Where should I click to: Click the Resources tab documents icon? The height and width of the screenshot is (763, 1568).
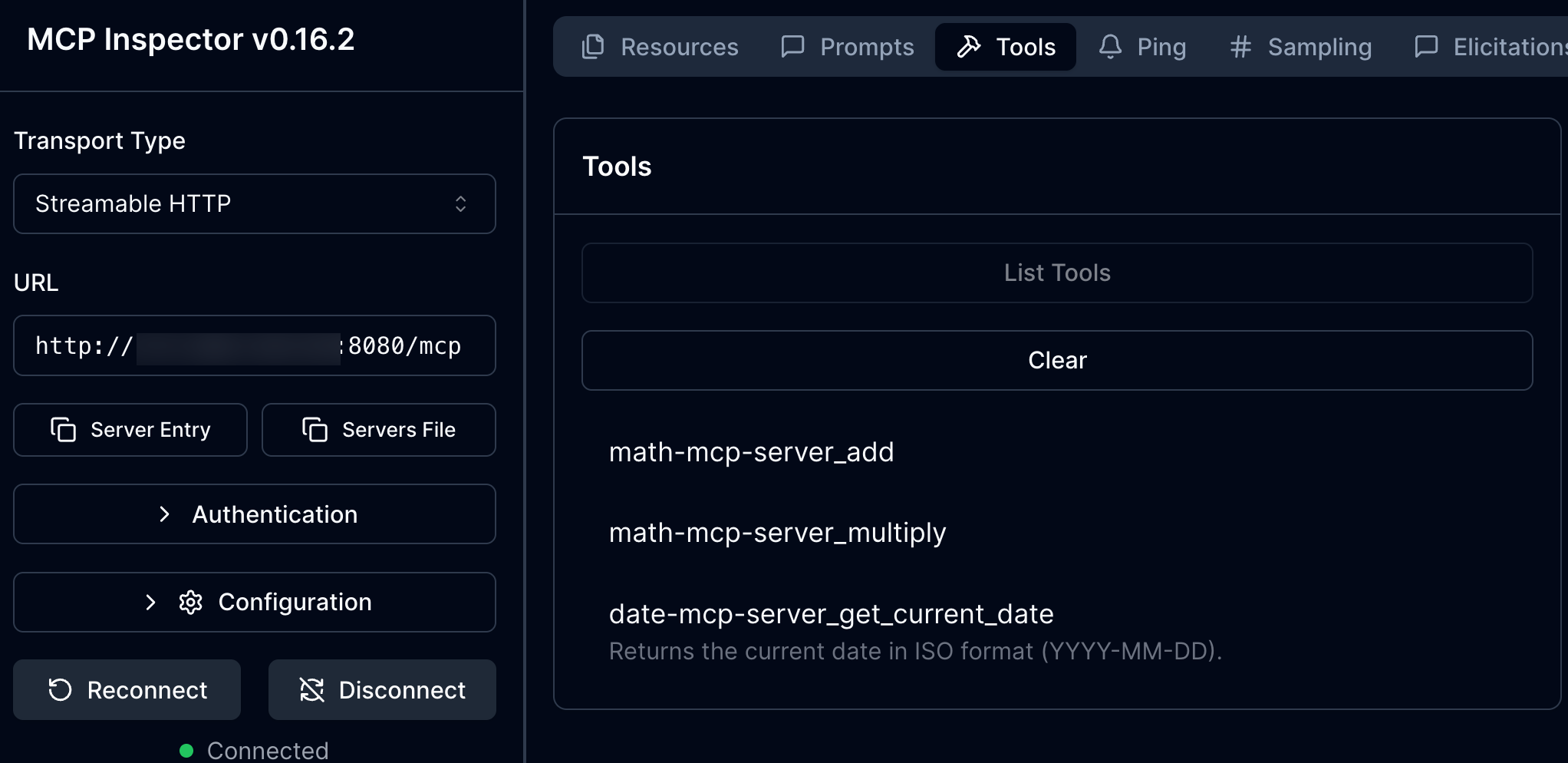point(593,47)
